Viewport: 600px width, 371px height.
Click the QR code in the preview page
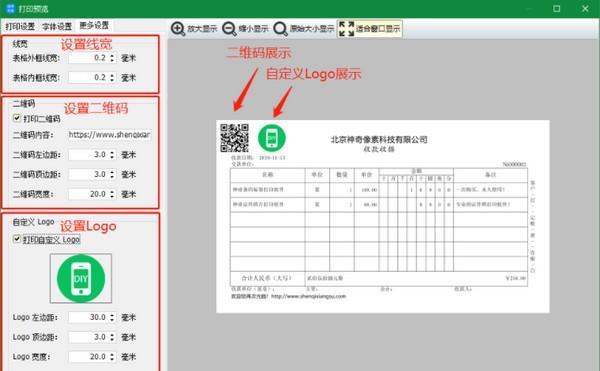point(234,138)
